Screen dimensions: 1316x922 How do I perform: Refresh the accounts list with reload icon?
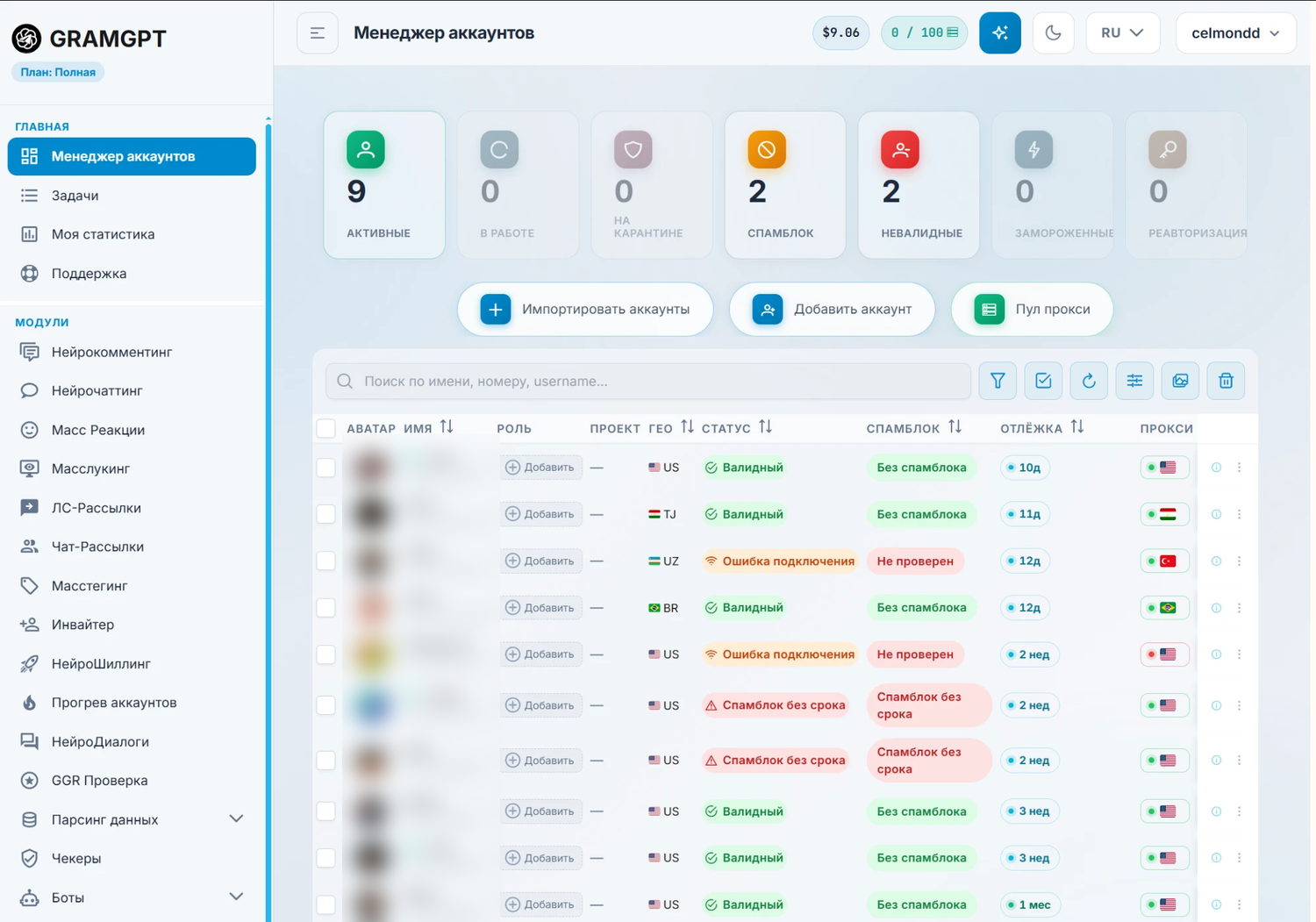point(1089,381)
